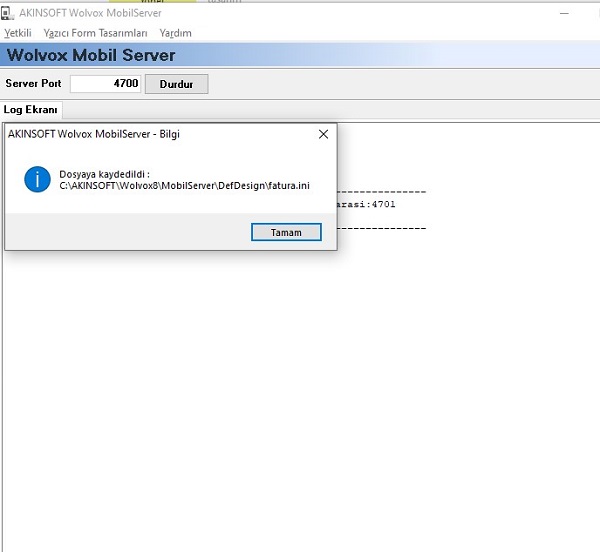
Task: Select the Log Ekranı tab
Action: pos(31,110)
